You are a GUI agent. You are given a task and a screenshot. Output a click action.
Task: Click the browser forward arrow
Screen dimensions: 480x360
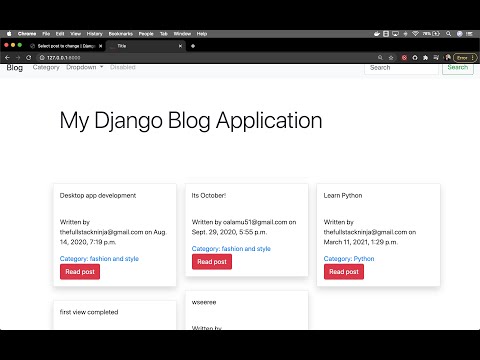tap(18, 58)
